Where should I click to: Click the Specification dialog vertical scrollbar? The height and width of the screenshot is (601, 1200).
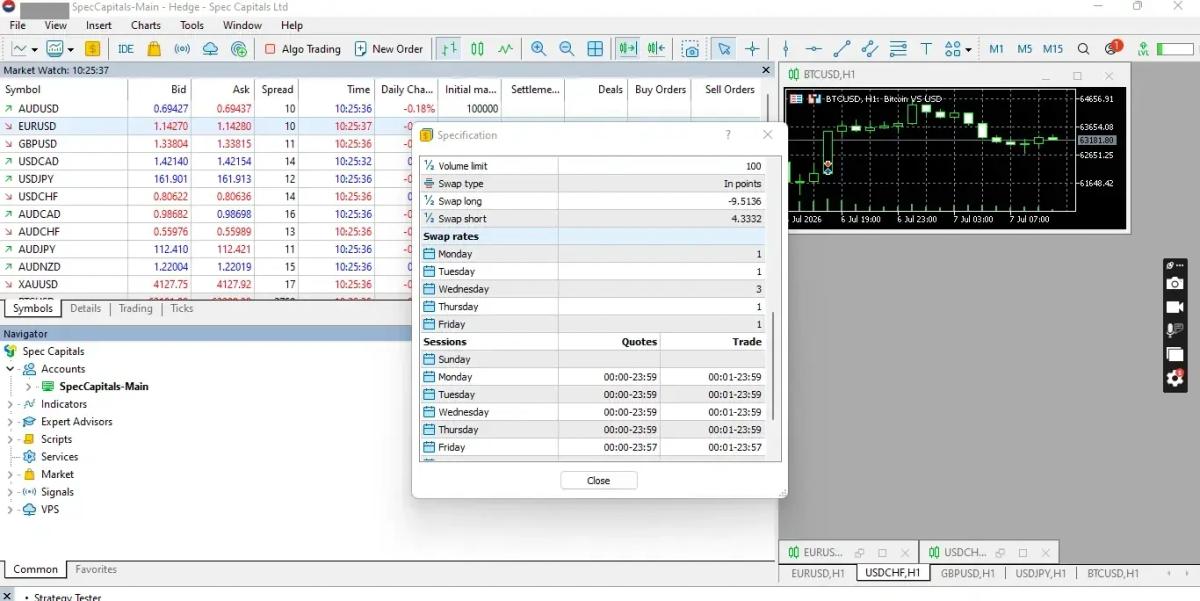(x=772, y=366)
